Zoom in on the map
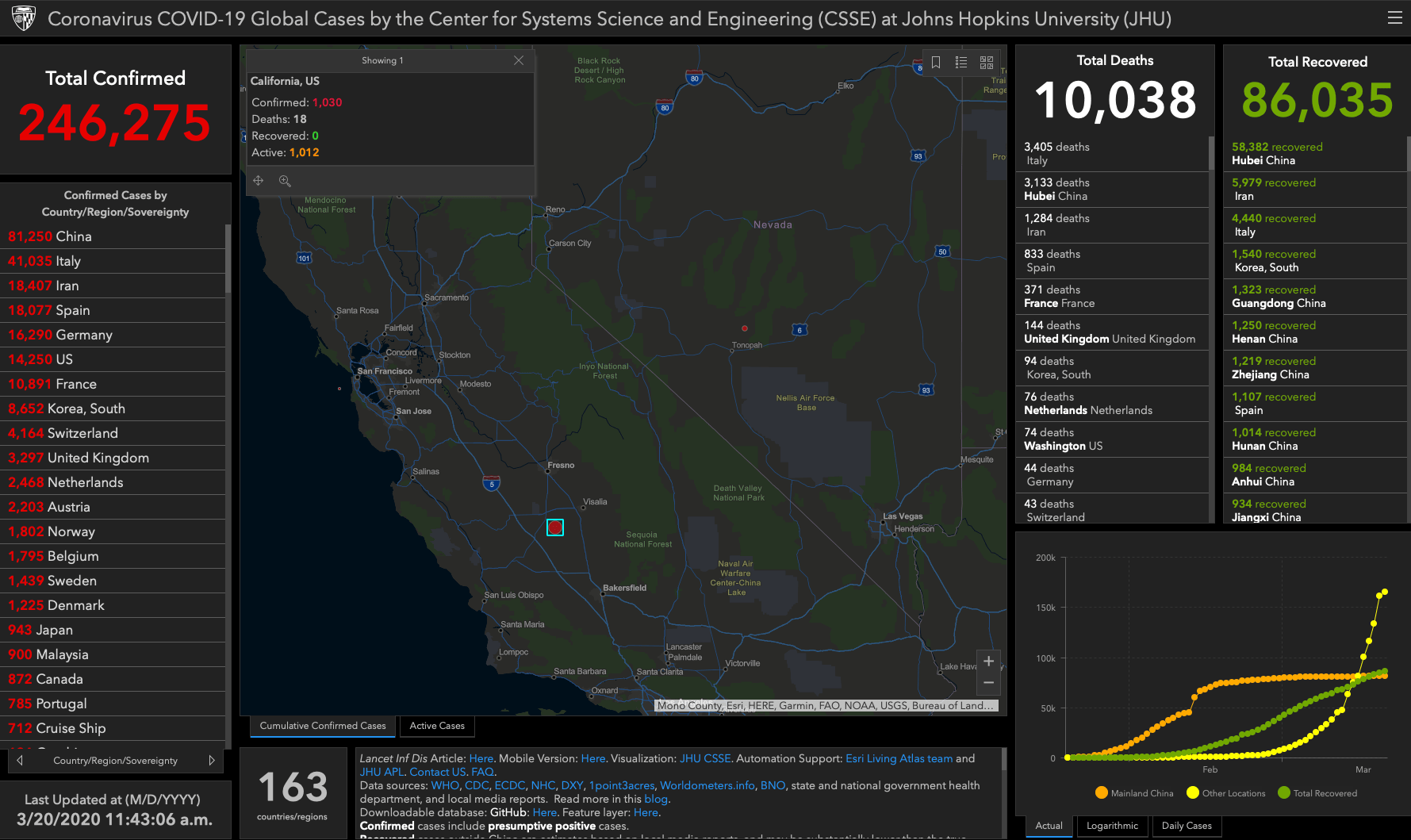Screen dimensions: 1411x840 point(988,661)
